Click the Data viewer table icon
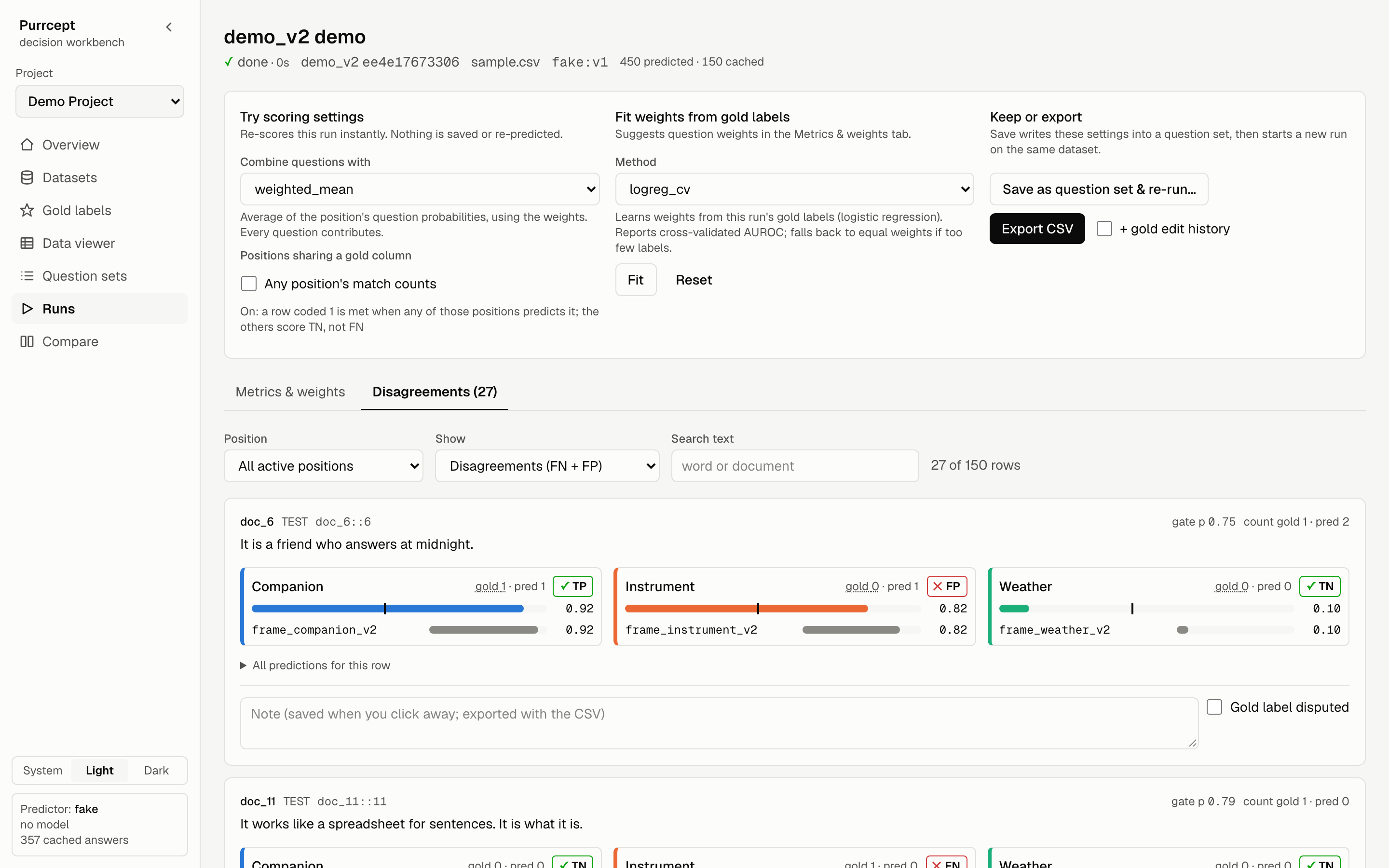Image resolution: width=1389 pixels, height=868 pixels. click(27, 243)
